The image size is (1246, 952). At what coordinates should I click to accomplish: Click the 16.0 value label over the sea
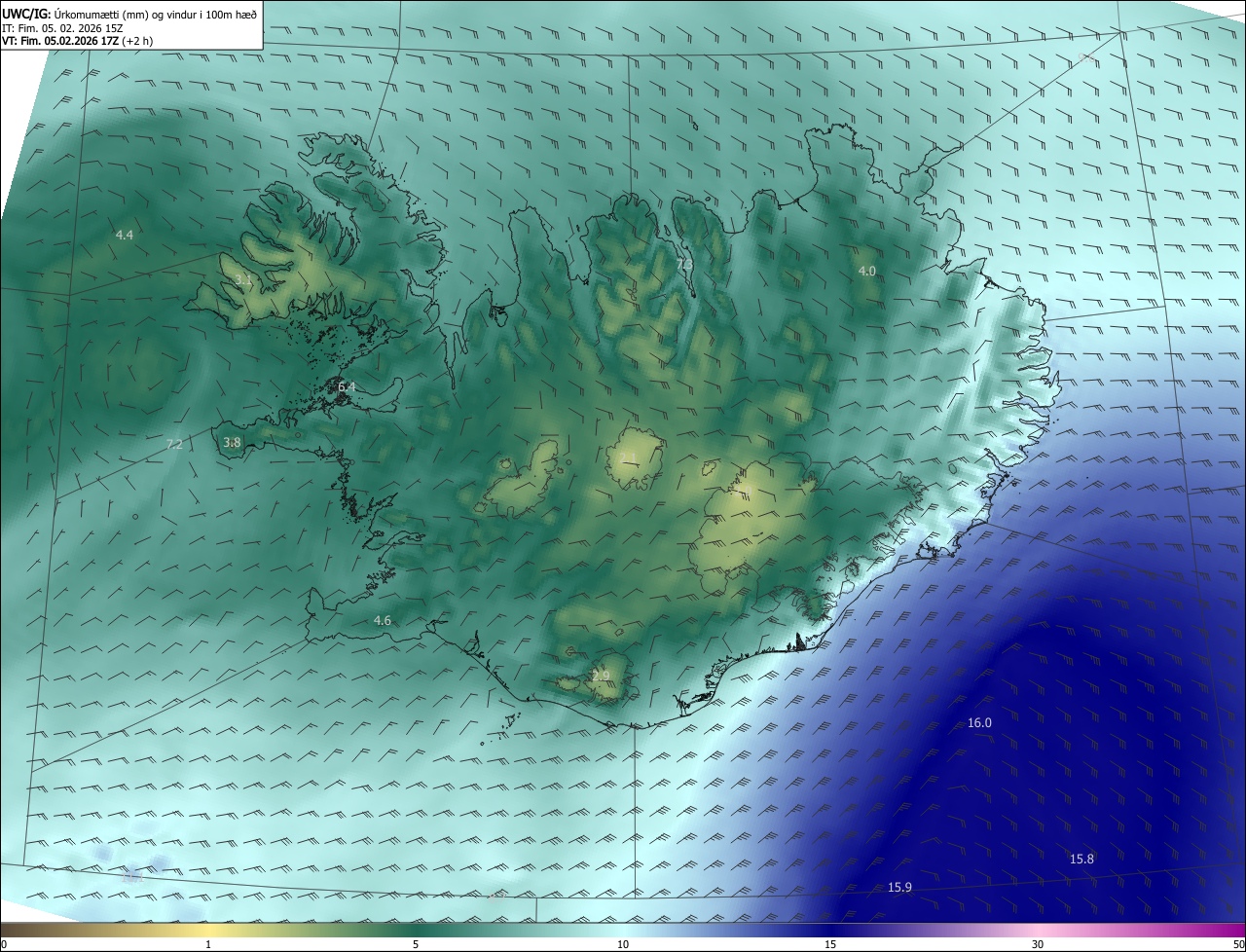[979, 723]
